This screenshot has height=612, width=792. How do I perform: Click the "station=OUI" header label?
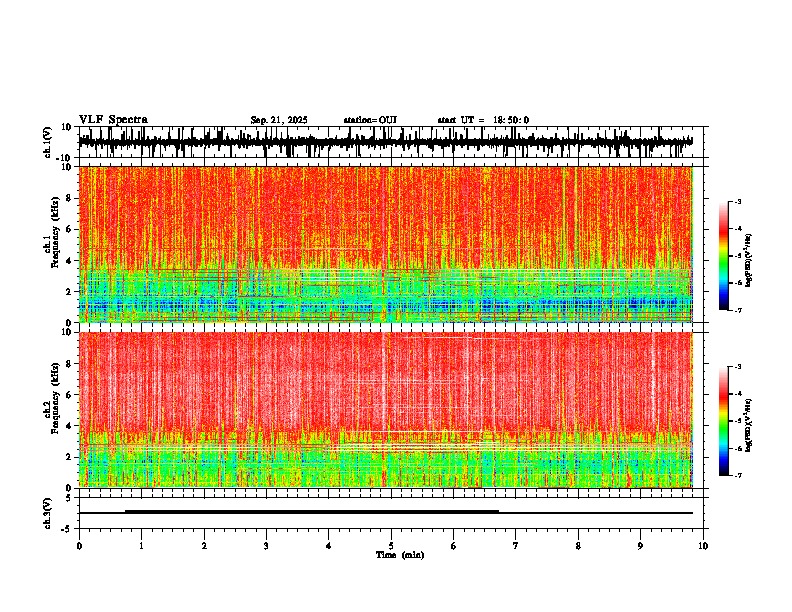pos(370,120)
